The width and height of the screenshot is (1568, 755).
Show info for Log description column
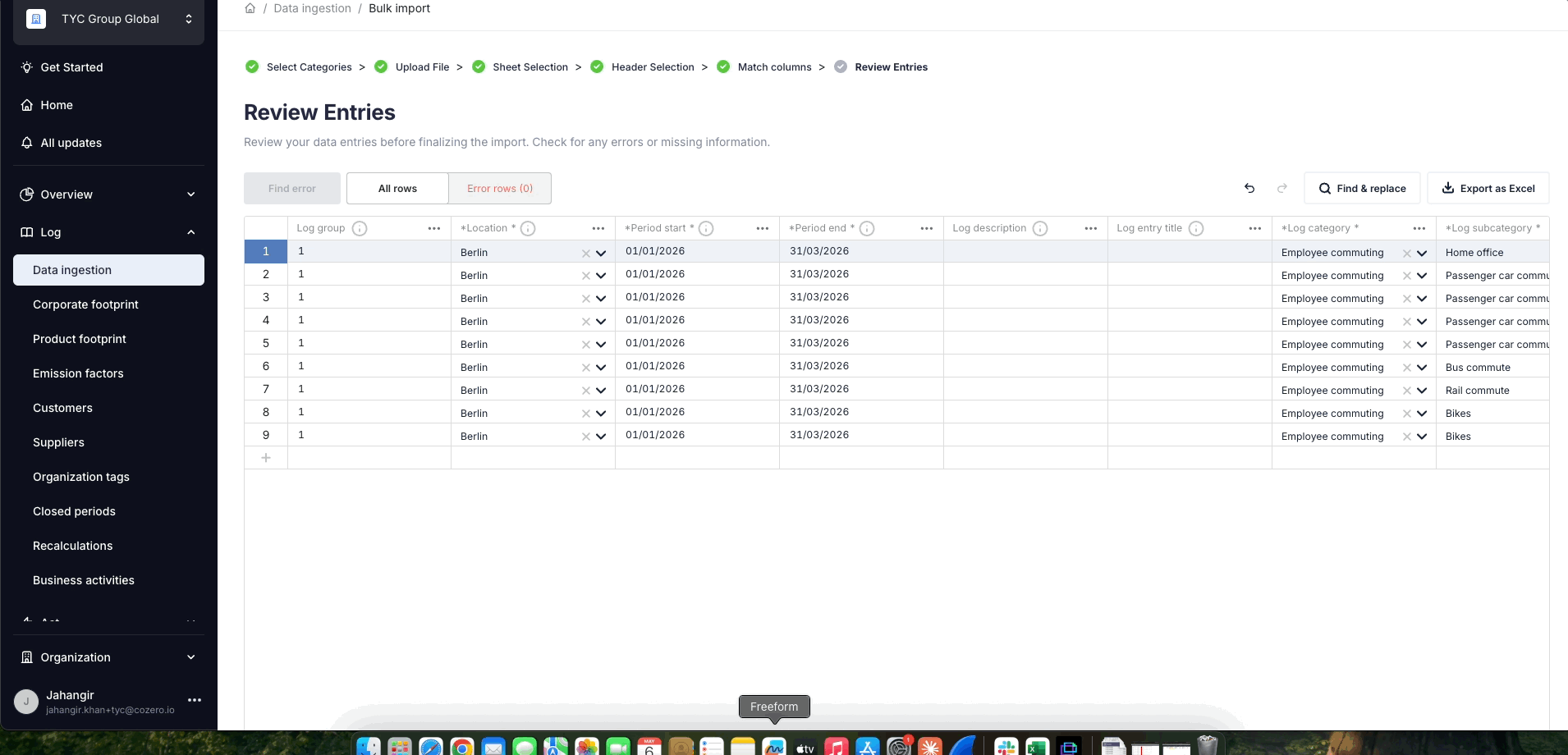point(1040,228)
